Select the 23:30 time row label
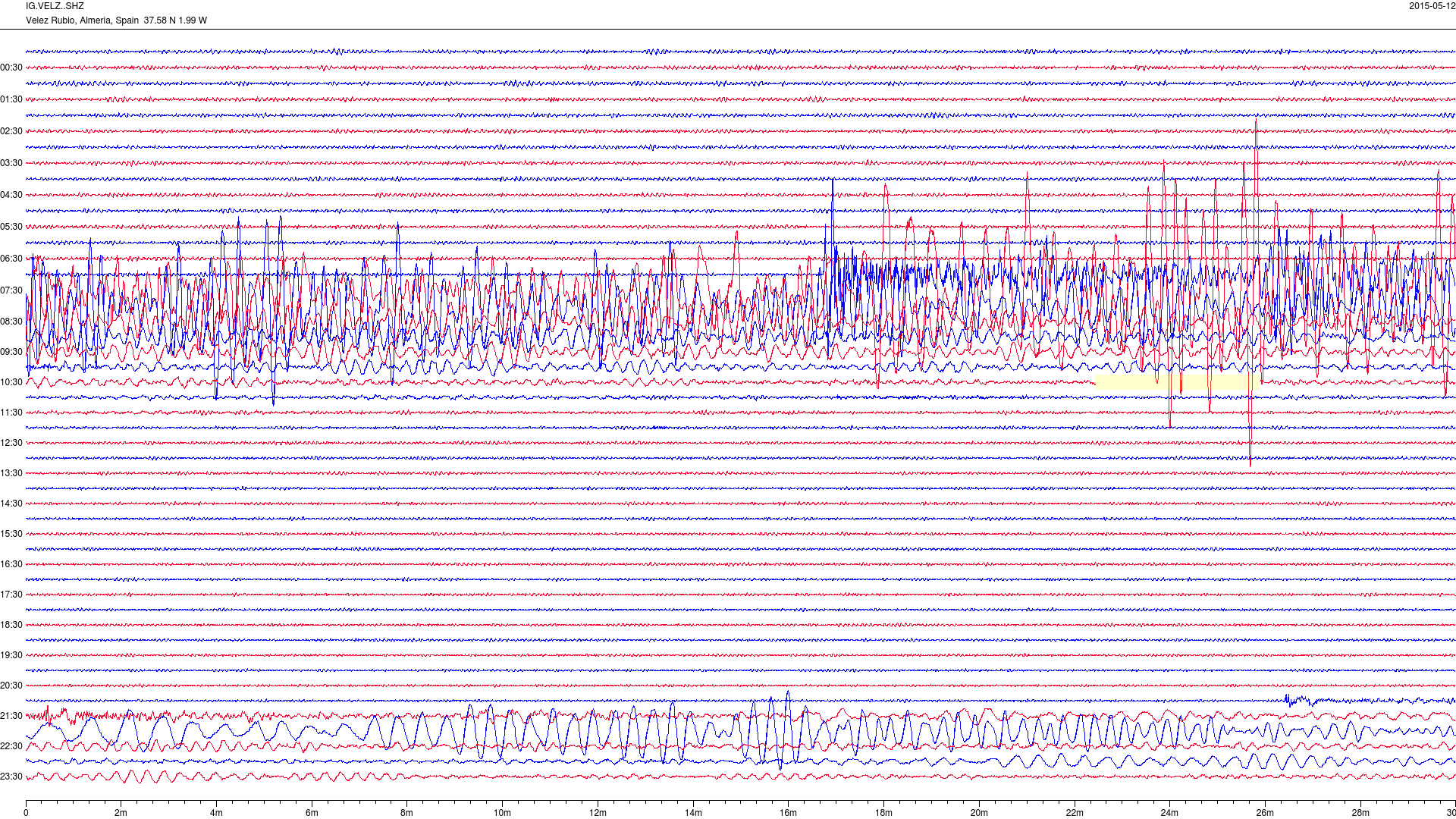The height and width of the screenshot is (819, 1456). tap(11, 777)
